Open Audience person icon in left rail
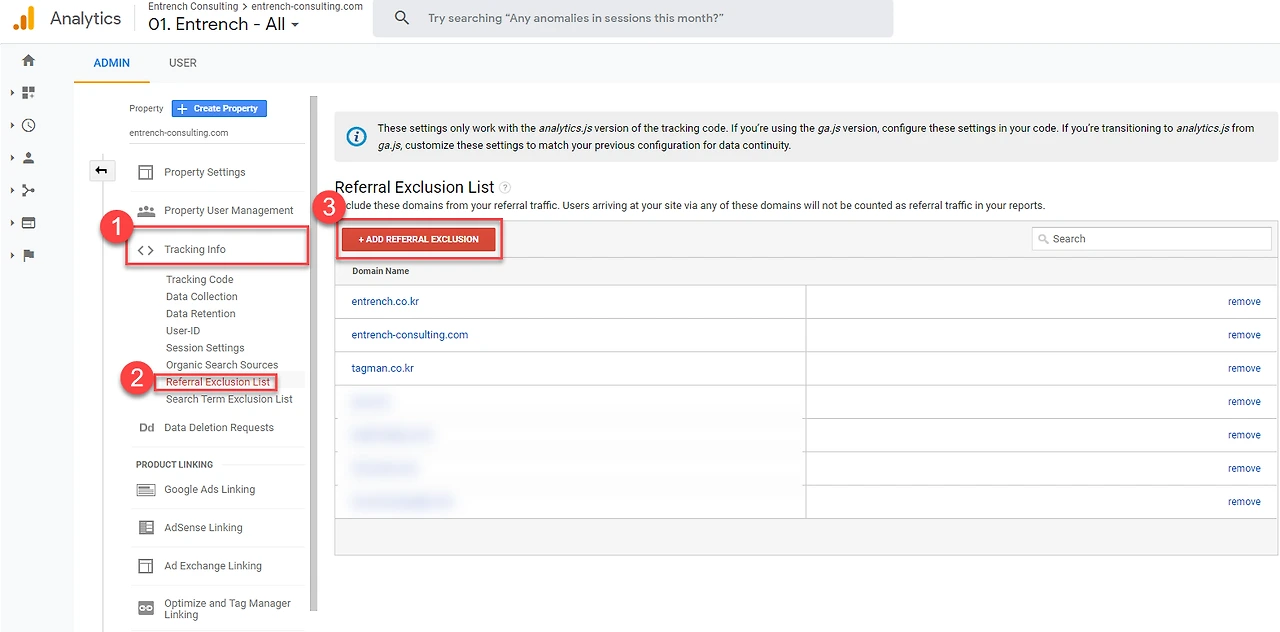This screenshot has height=632, width=1280. click(x=28, y=158)
